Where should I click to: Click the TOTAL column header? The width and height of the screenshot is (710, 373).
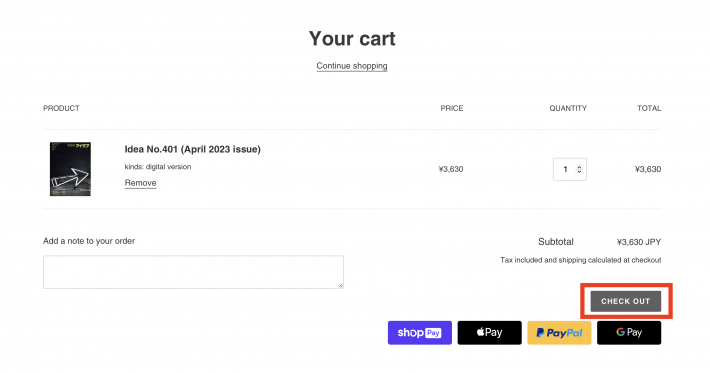click(649, 108)
